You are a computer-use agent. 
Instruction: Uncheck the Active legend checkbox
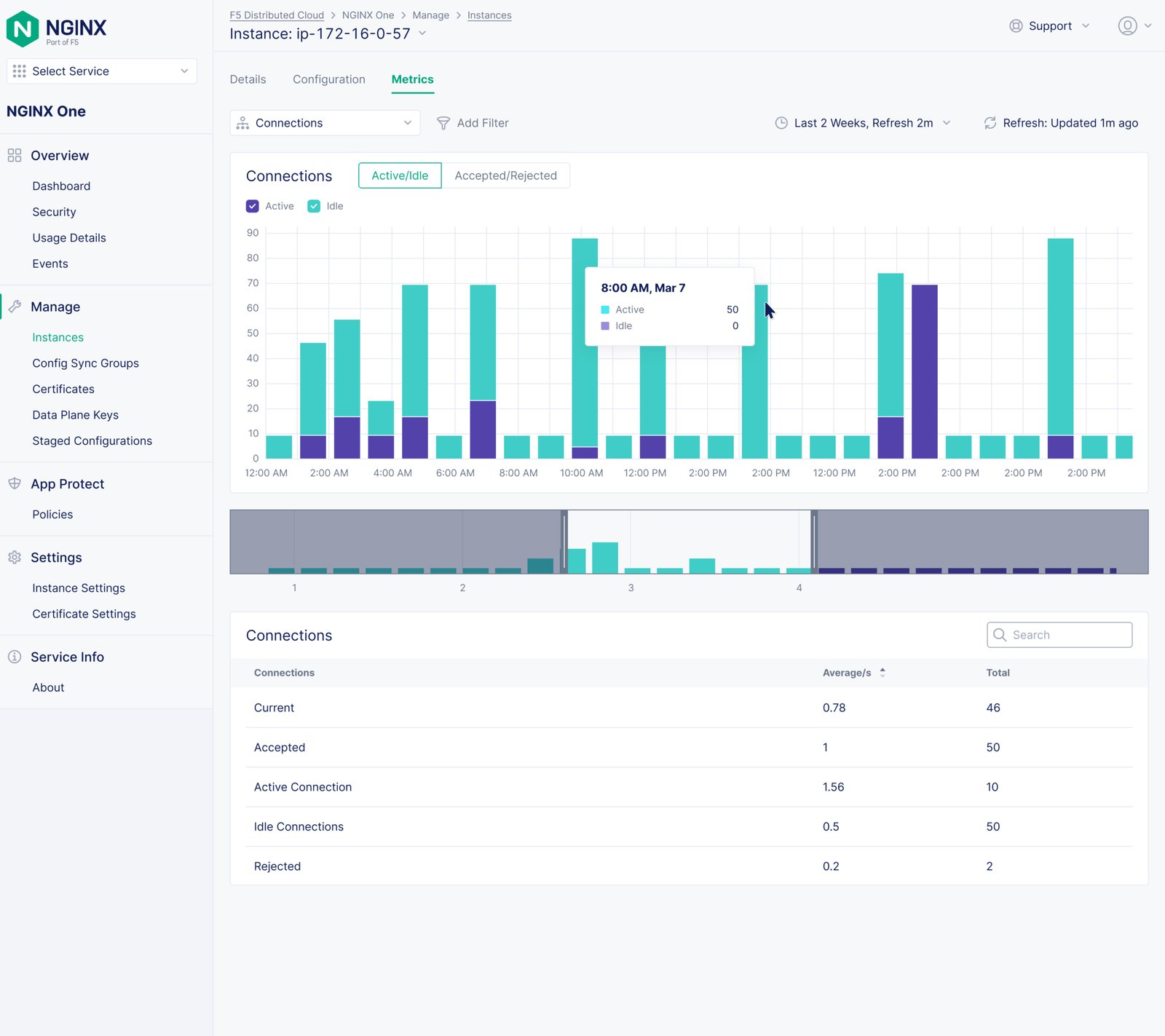pos(253,206)
